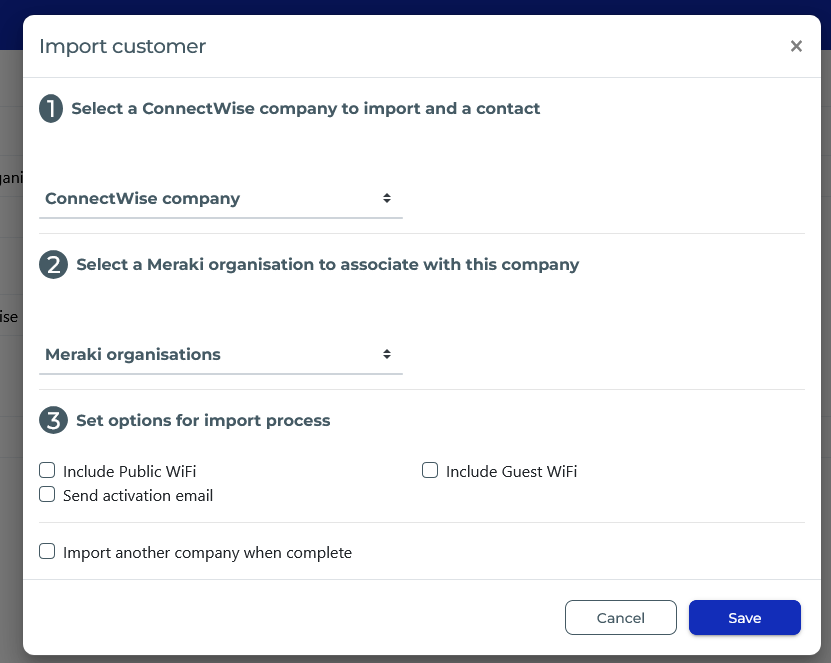831x663 pixels.
Task: Click the Import customer dialog title
Action: 122,47
